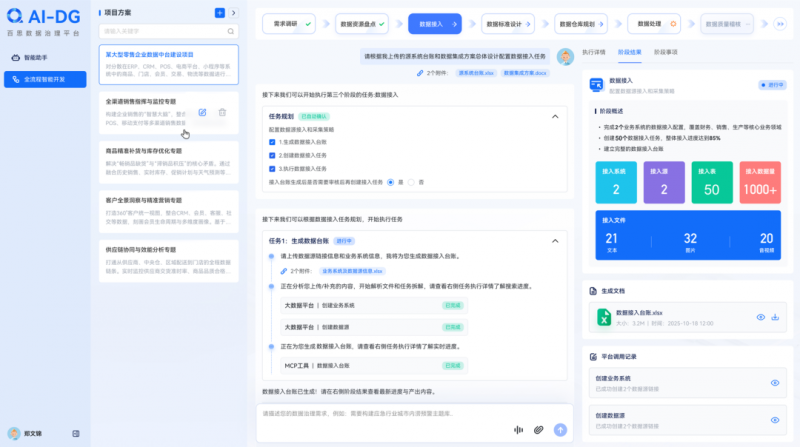Download the 数据接入台账.xlsx file
This screenshot has height=447, width=800.
click(x=775, y=317)
